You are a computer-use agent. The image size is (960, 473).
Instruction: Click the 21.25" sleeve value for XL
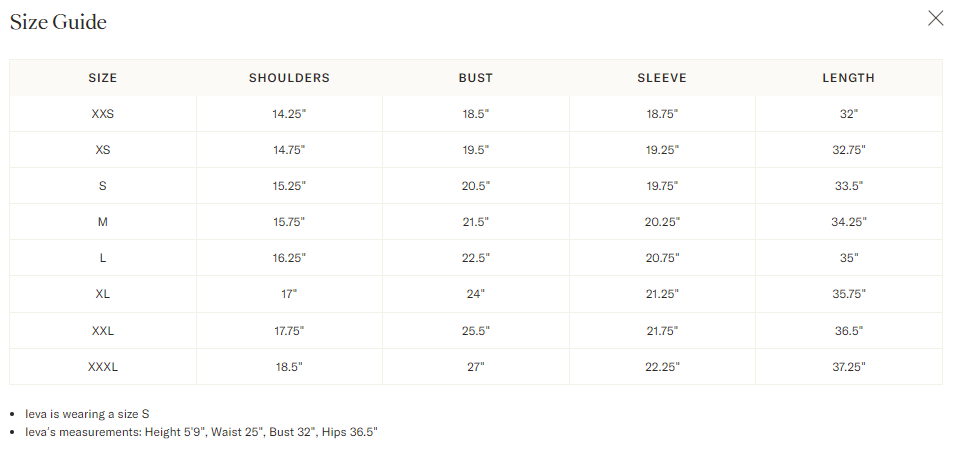click(662, 294)
